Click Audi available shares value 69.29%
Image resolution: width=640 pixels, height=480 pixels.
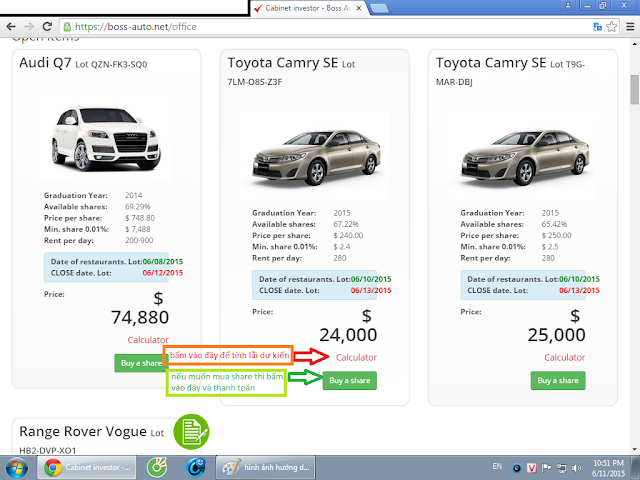click(x=138, y=207)
